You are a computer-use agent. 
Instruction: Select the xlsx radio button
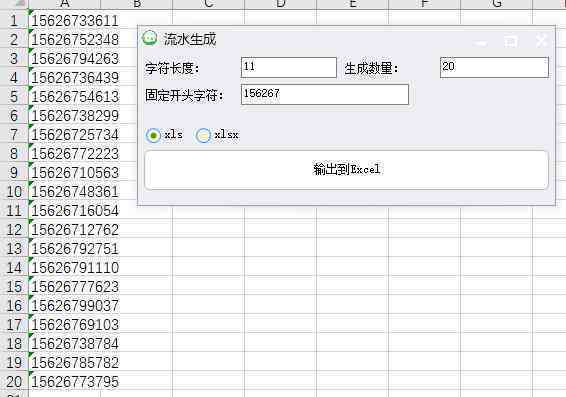tap(203, 136)
